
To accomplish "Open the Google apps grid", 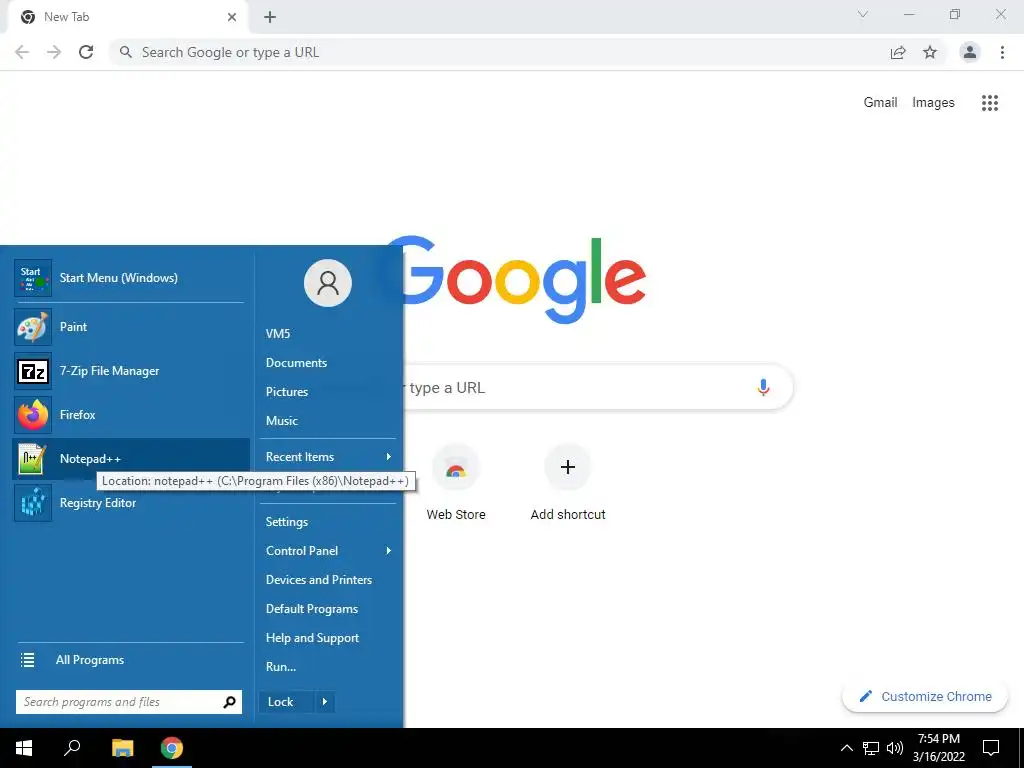I will click(990, 103).
